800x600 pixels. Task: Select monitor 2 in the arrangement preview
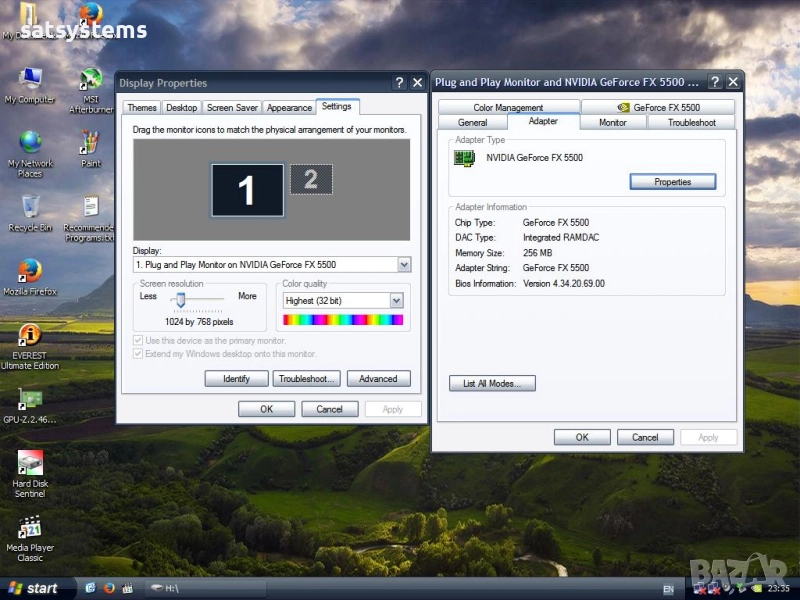[311, 180]
